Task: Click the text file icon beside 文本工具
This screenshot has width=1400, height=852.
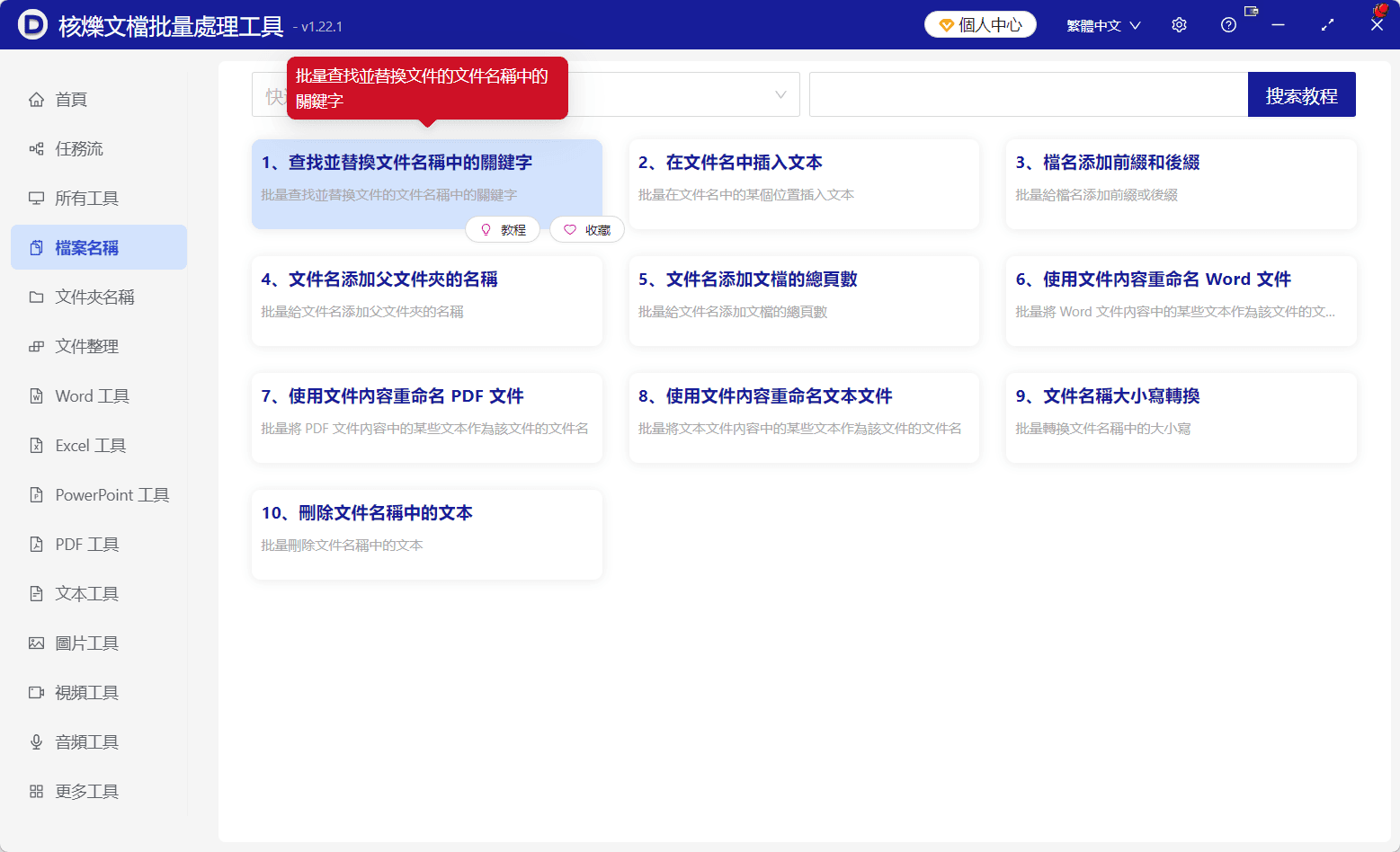Action: [36, 594]
